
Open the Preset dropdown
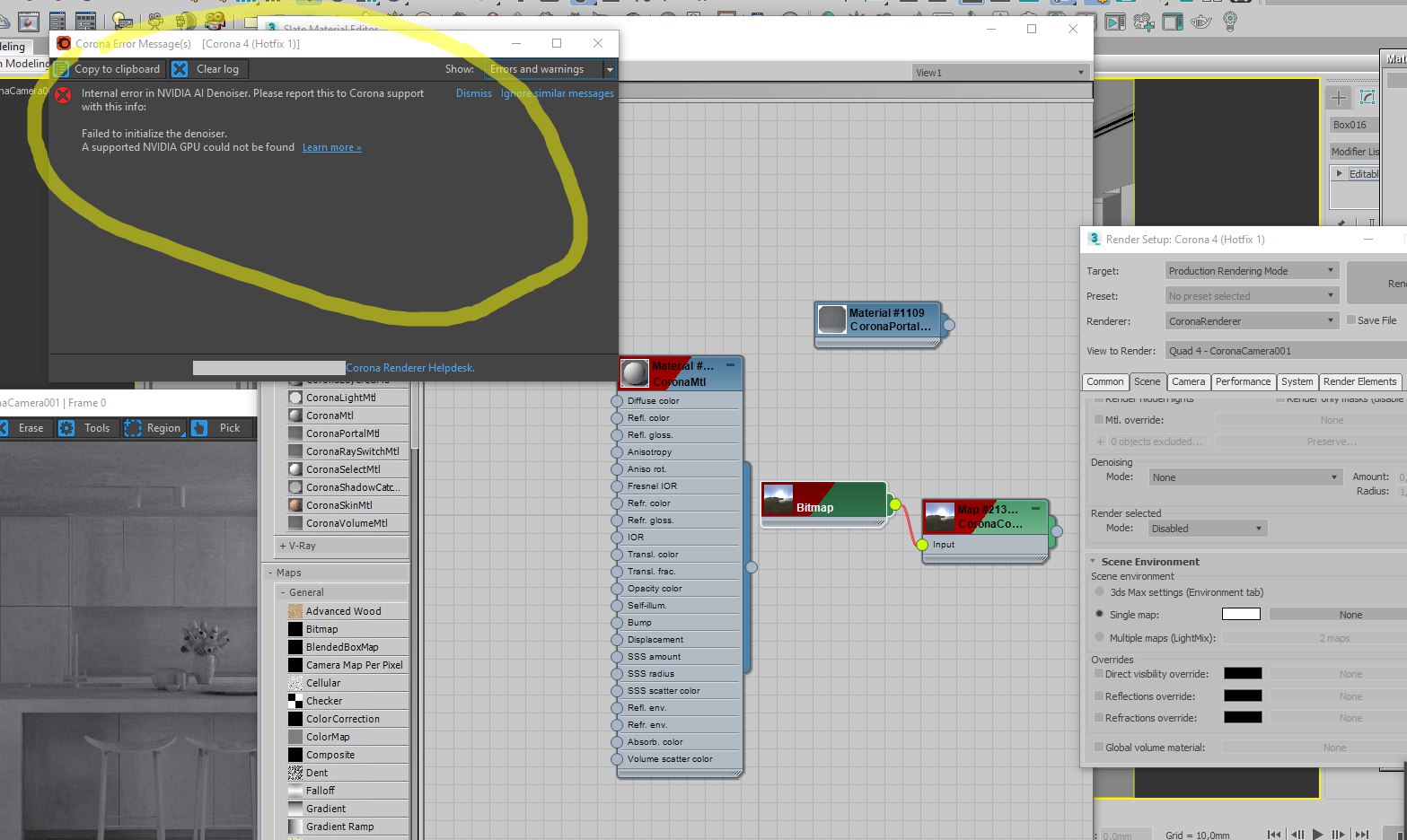point(1252,295)
